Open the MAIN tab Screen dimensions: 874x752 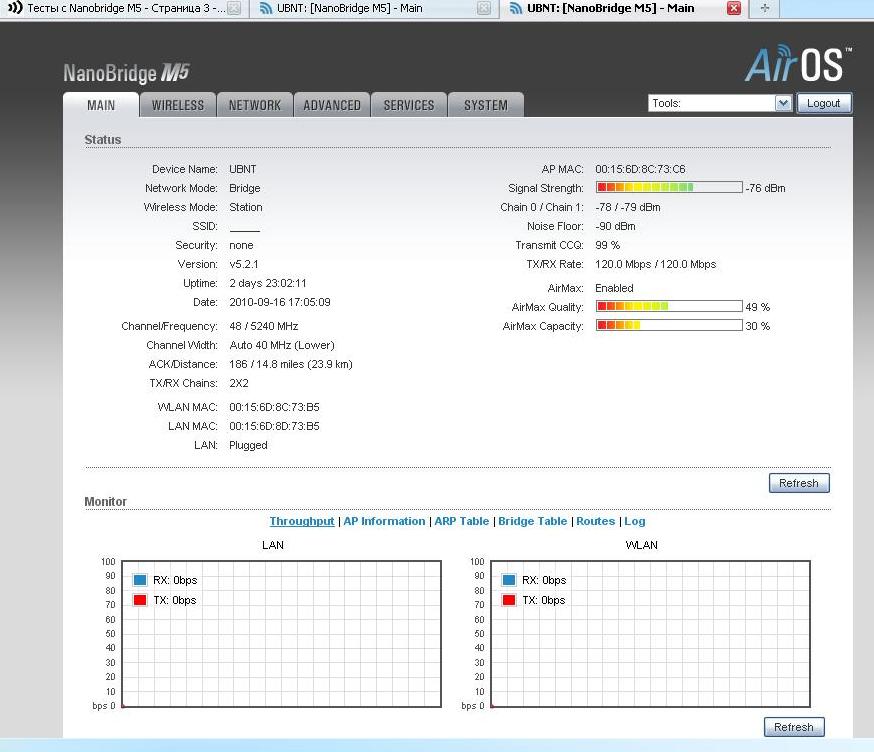[101, 105]
